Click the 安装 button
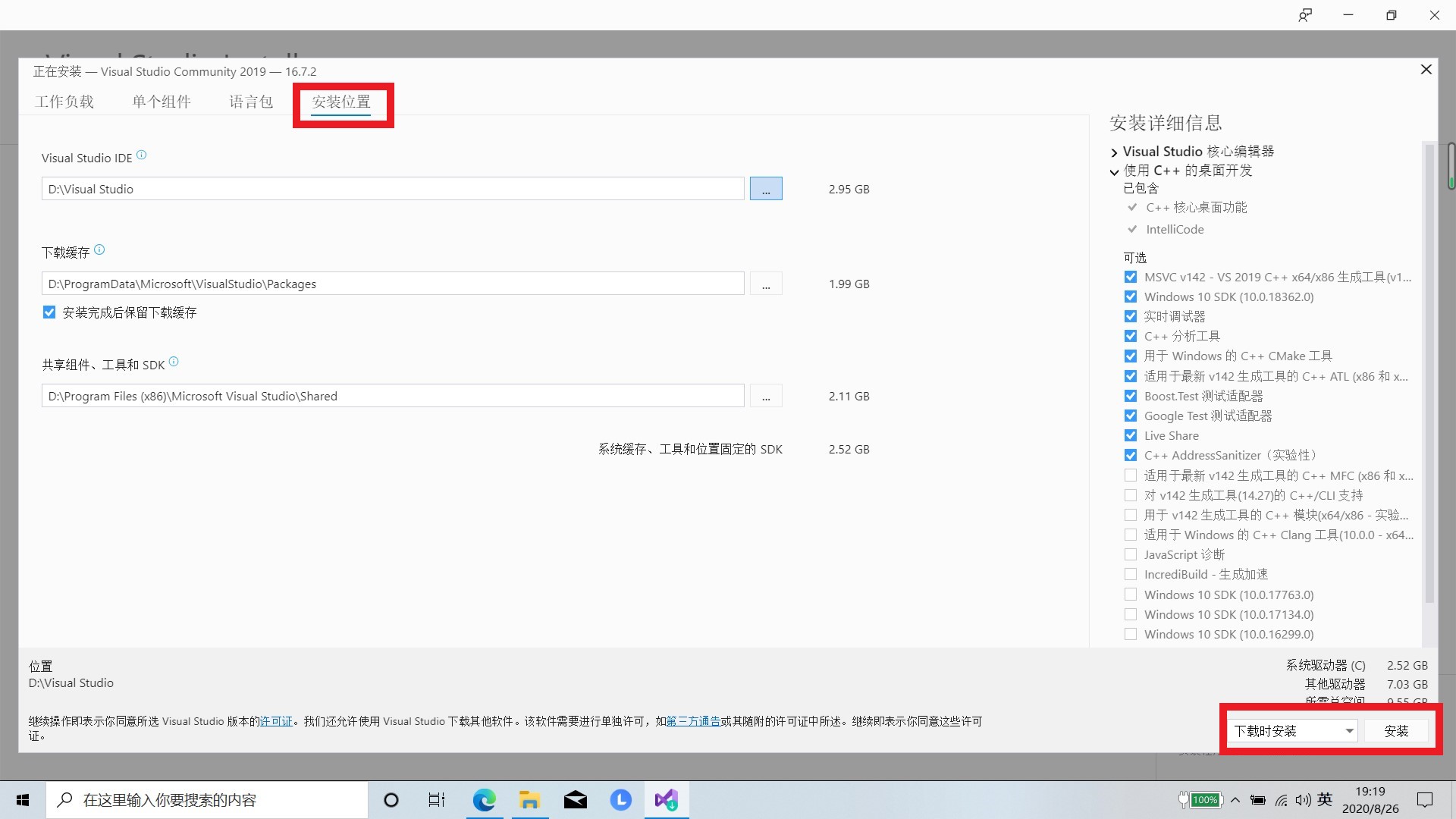This screenshot has width=1456, height=819. coord(1396,730)
